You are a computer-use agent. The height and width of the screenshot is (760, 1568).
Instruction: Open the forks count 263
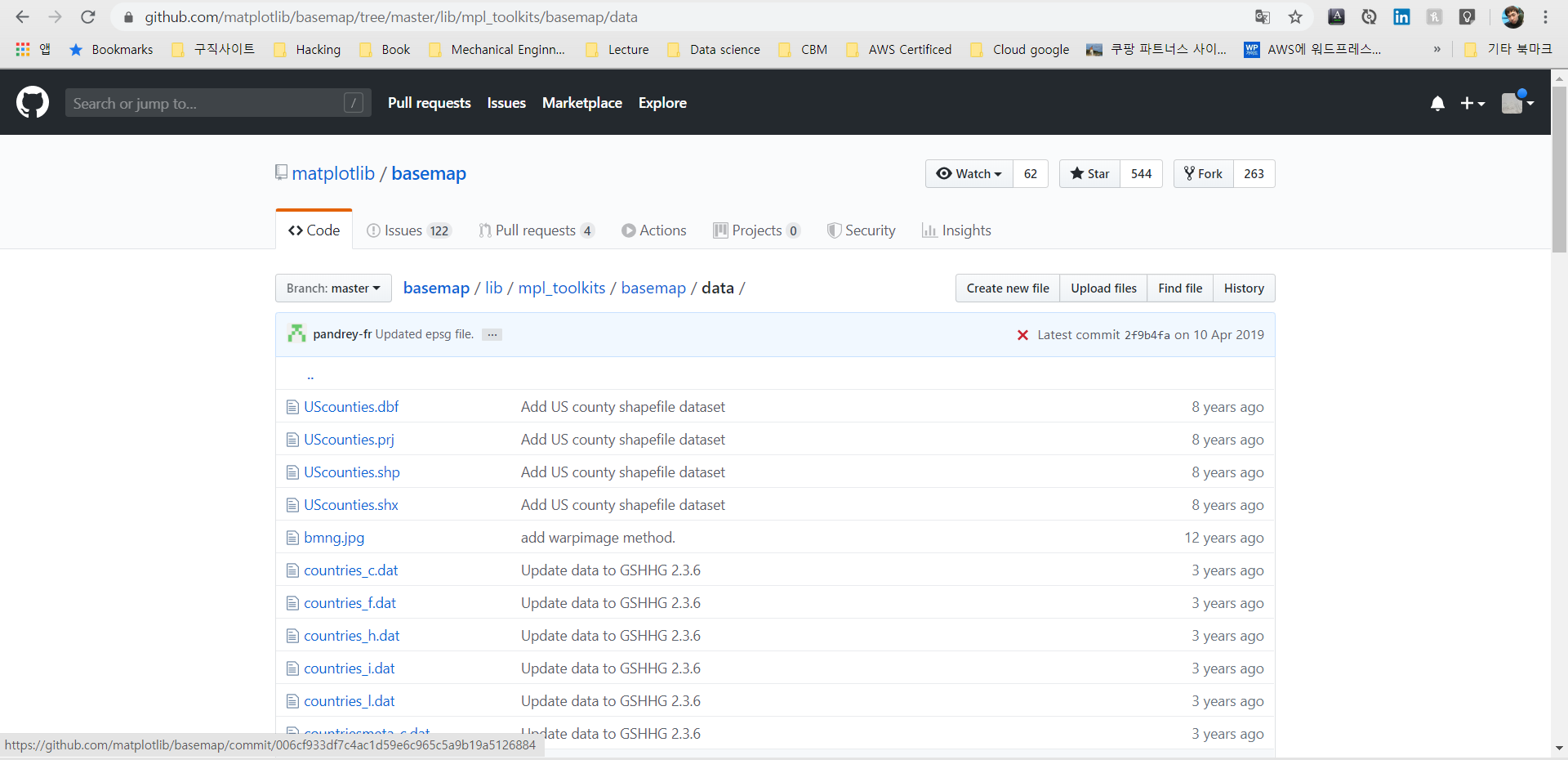[x=1254, y=174]
